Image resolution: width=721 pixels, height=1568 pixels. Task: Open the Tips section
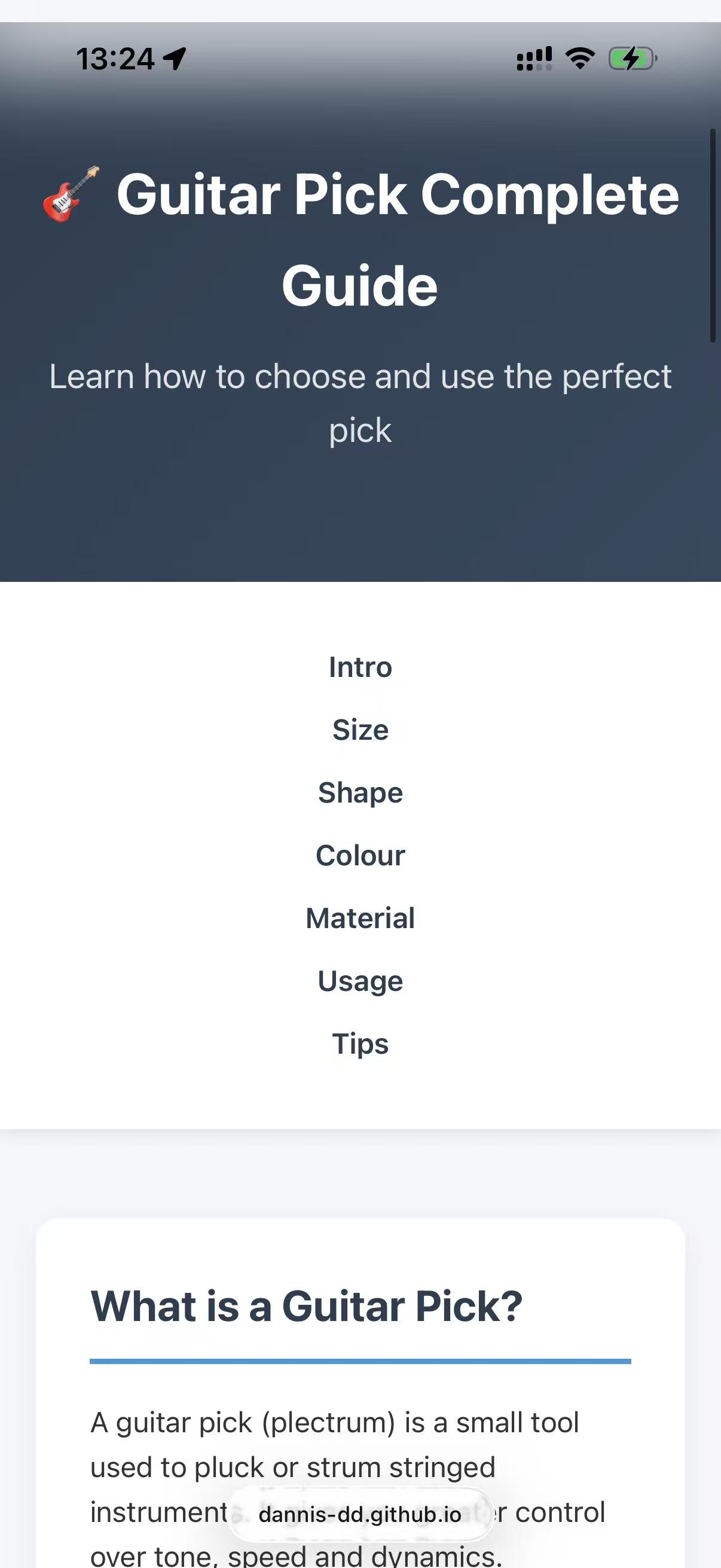(x=360, y=1043)
